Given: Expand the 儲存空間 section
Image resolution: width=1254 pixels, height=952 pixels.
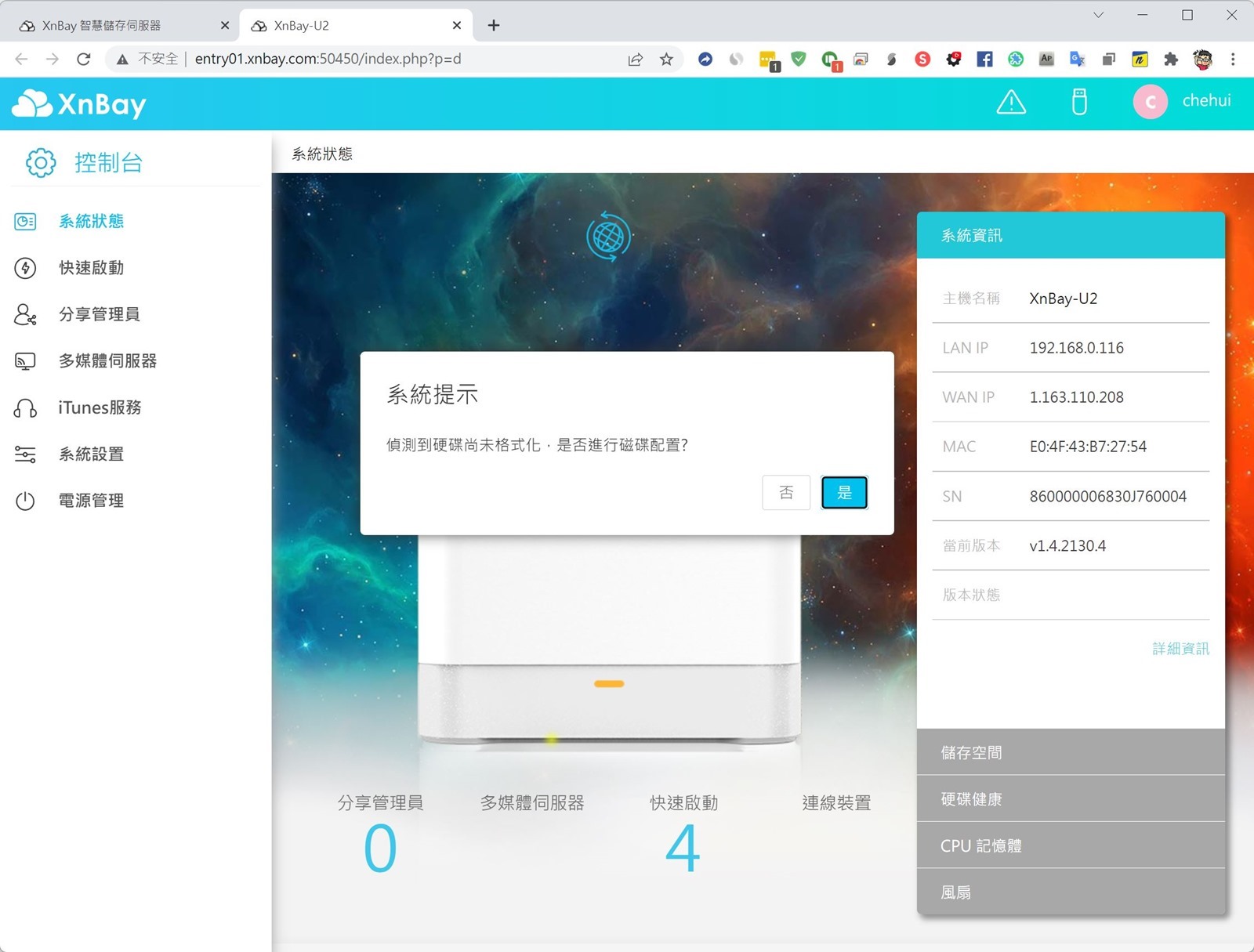Looking at the screenshot, I should coord(1071,753).
